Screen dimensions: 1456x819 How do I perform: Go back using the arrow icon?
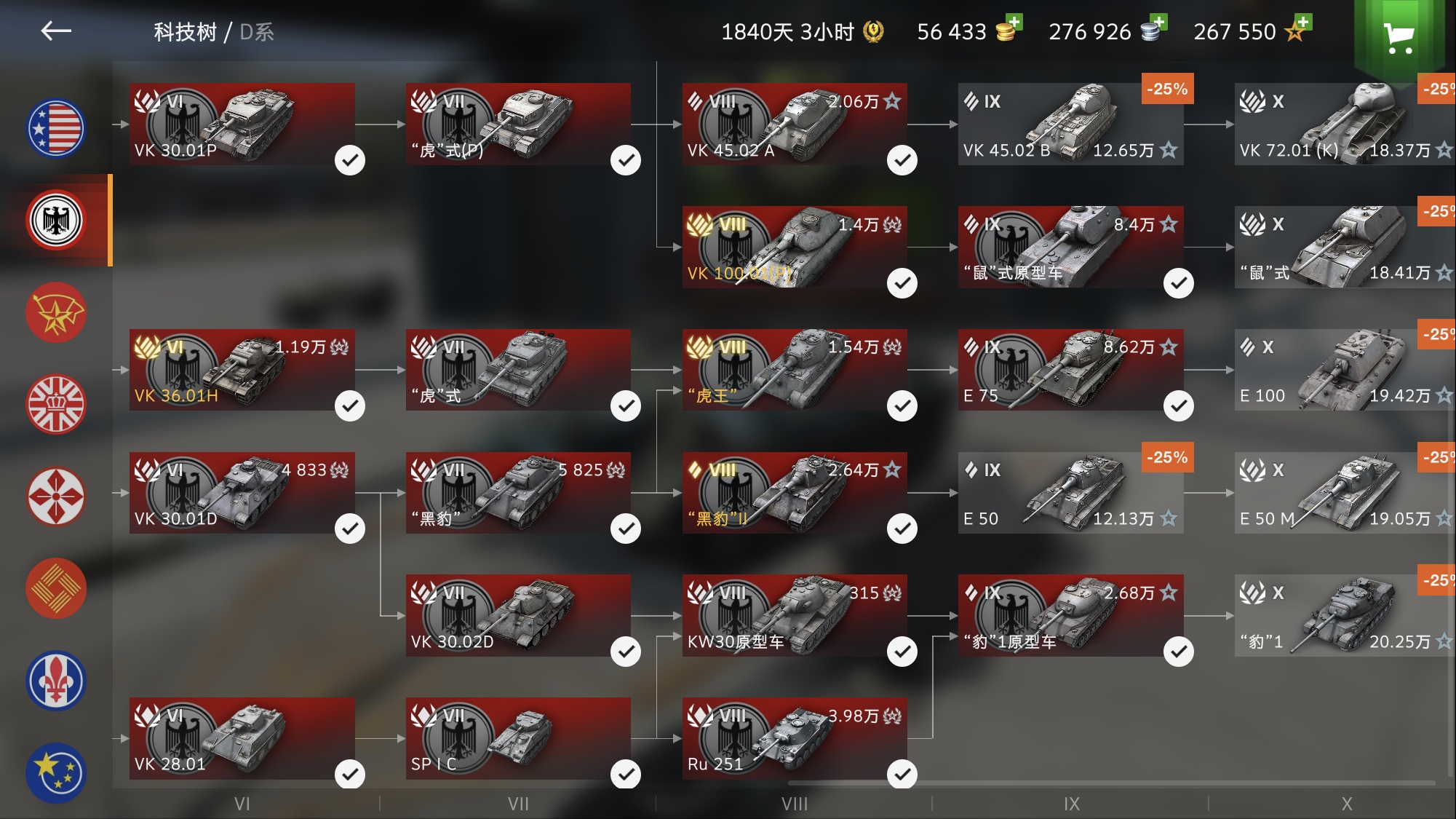click(x=56, y=31)
